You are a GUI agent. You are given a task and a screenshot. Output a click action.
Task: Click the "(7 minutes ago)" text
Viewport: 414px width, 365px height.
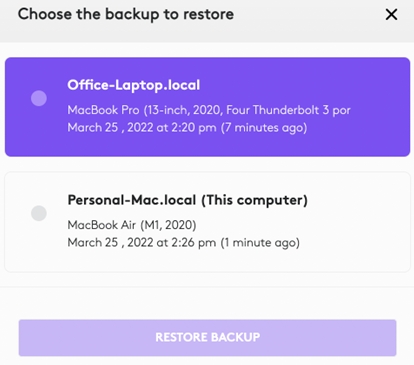coord(264,128)
